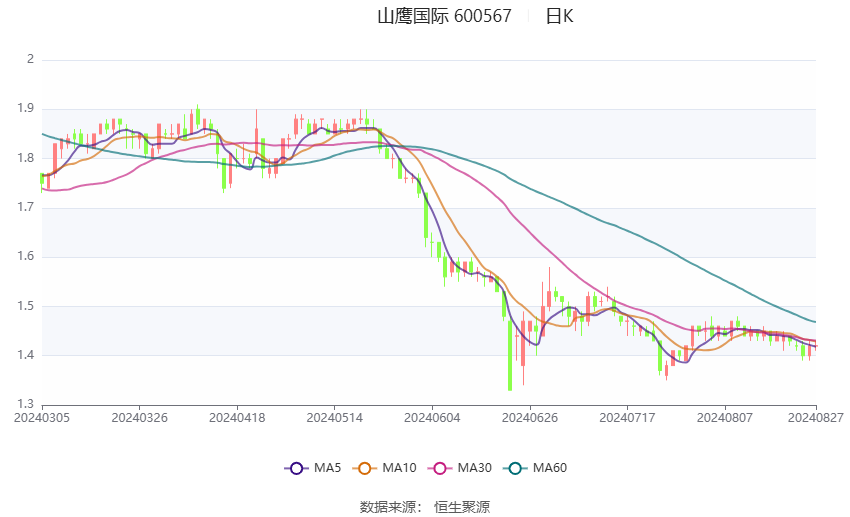The height and width of the screenshot is (517, 850).
Task: Click the 20240626 date axis label
Action: 530,418
